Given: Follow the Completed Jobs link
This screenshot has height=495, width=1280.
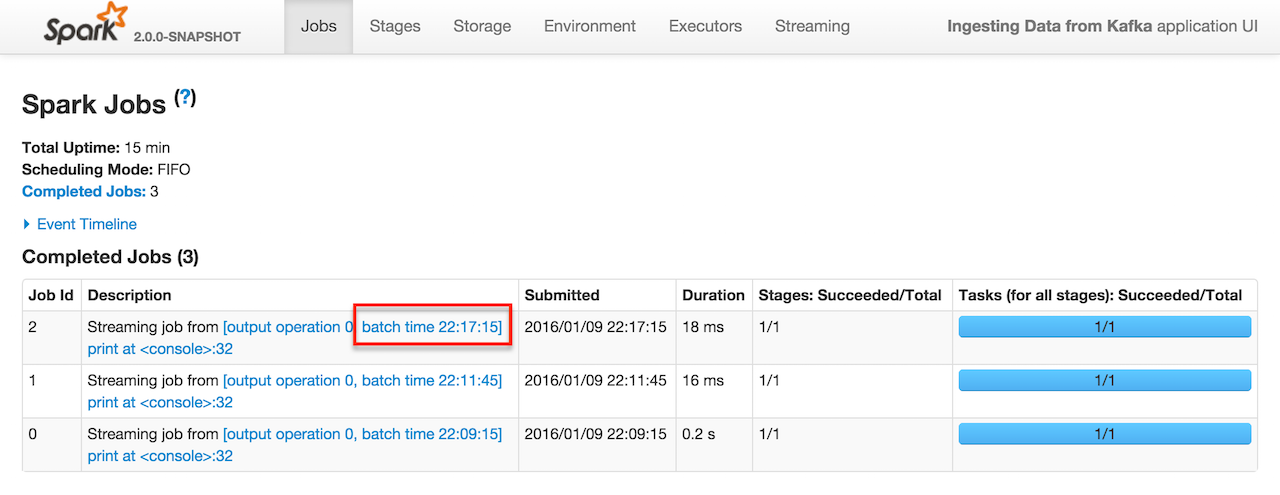Looking at the screenshot, I should click(x=84, y=191).
